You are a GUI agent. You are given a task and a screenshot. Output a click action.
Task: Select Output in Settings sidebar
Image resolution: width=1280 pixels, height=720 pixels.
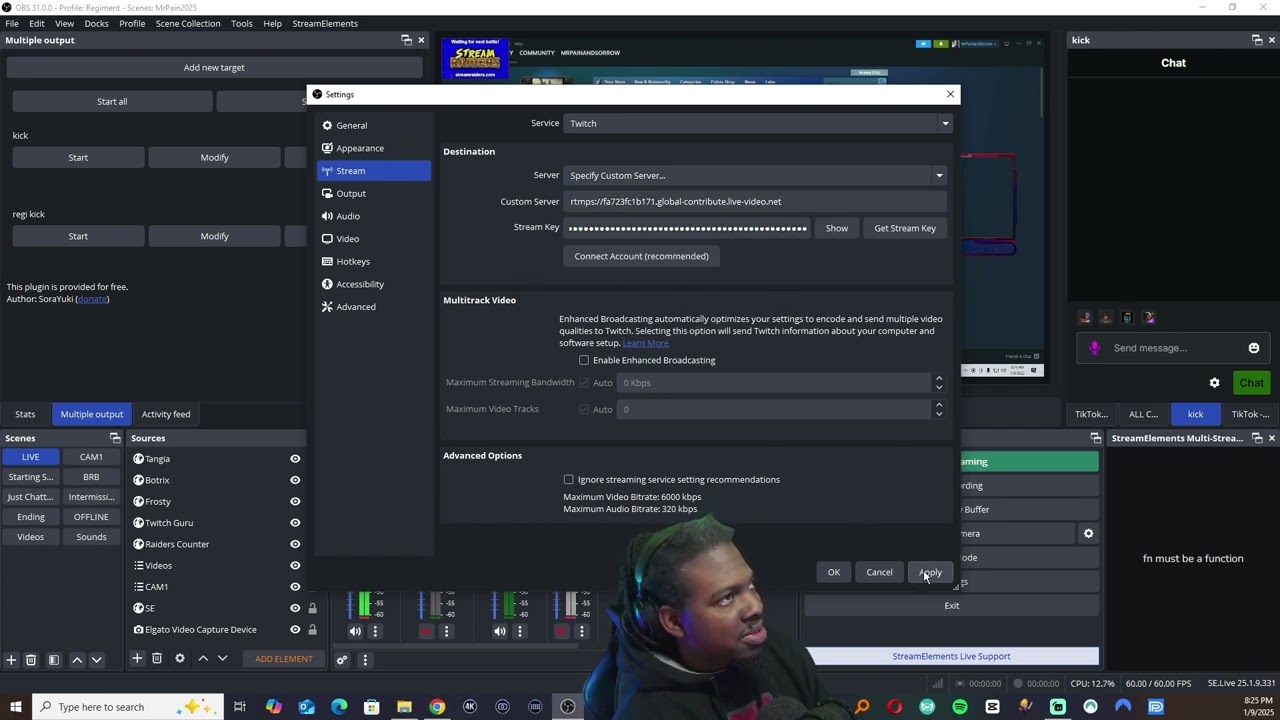(x=374, y=193)
